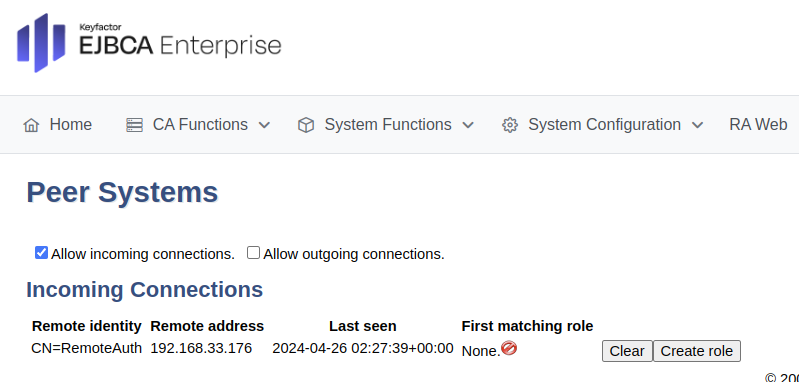Expand the System Functions chevron
Viewport: 799px width, 382px height.
[468, 125]
